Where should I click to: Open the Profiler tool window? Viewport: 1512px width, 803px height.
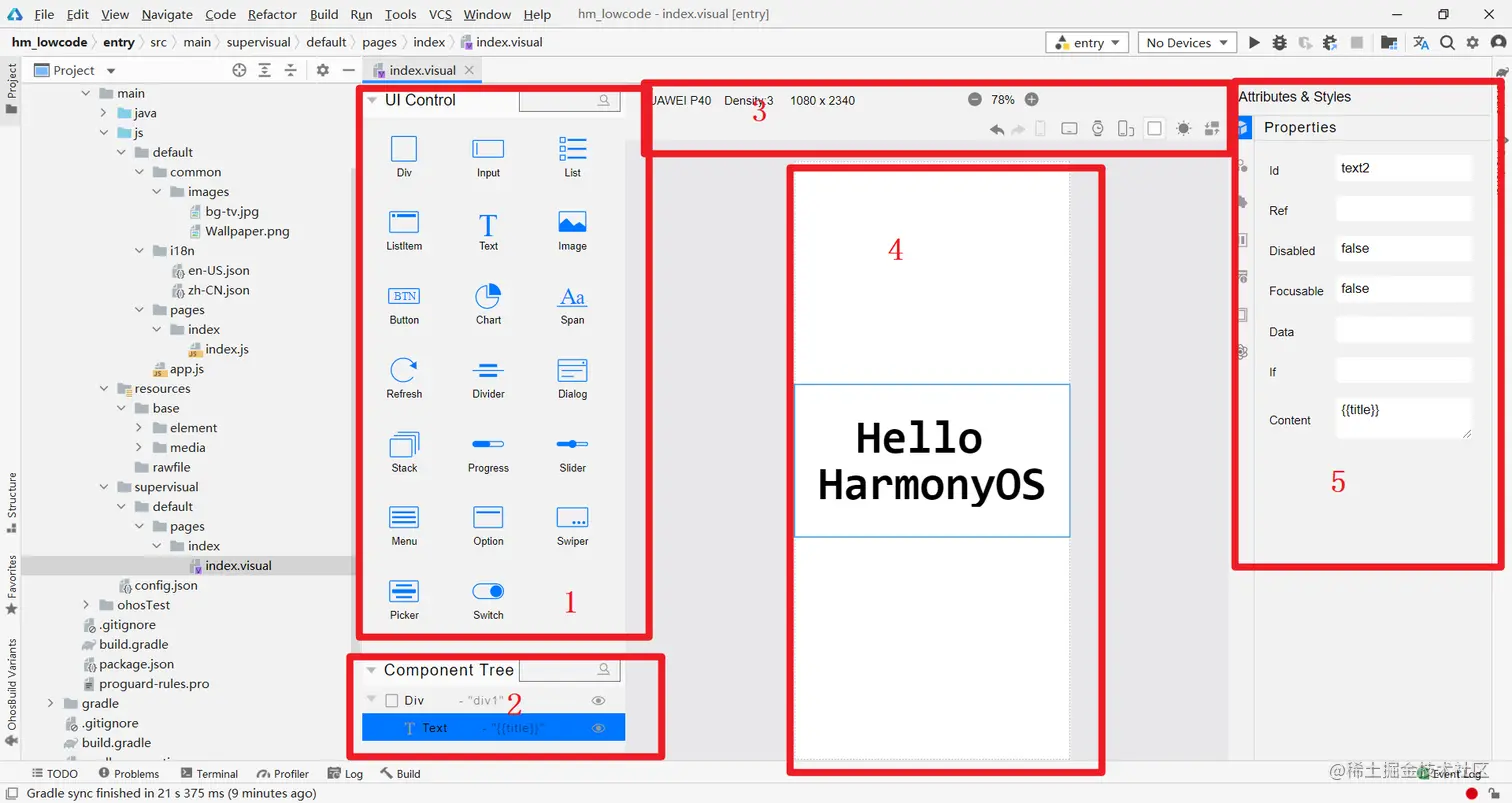[x=283, y=774]
